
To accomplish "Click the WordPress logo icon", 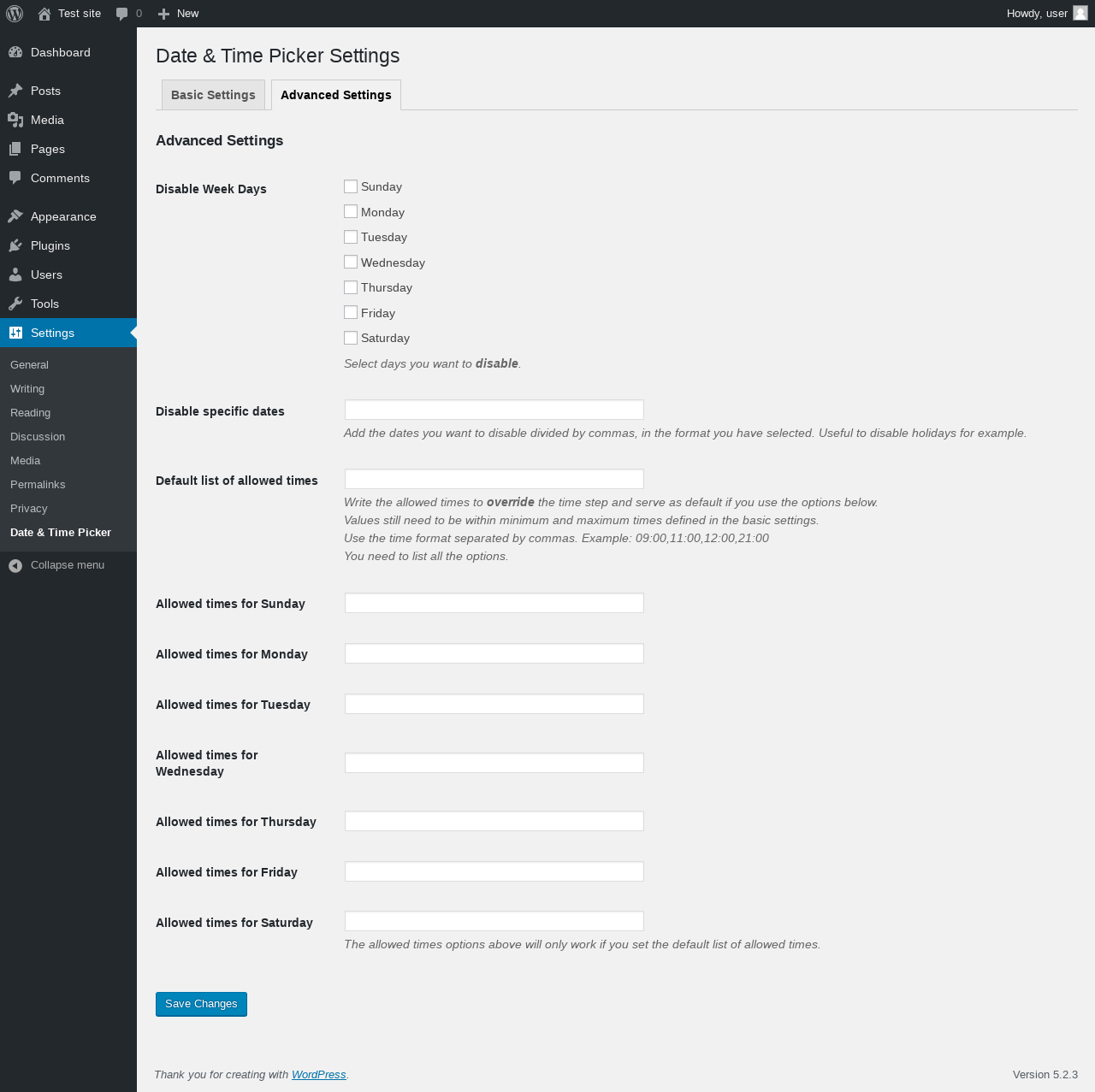I will coord(15,14).
